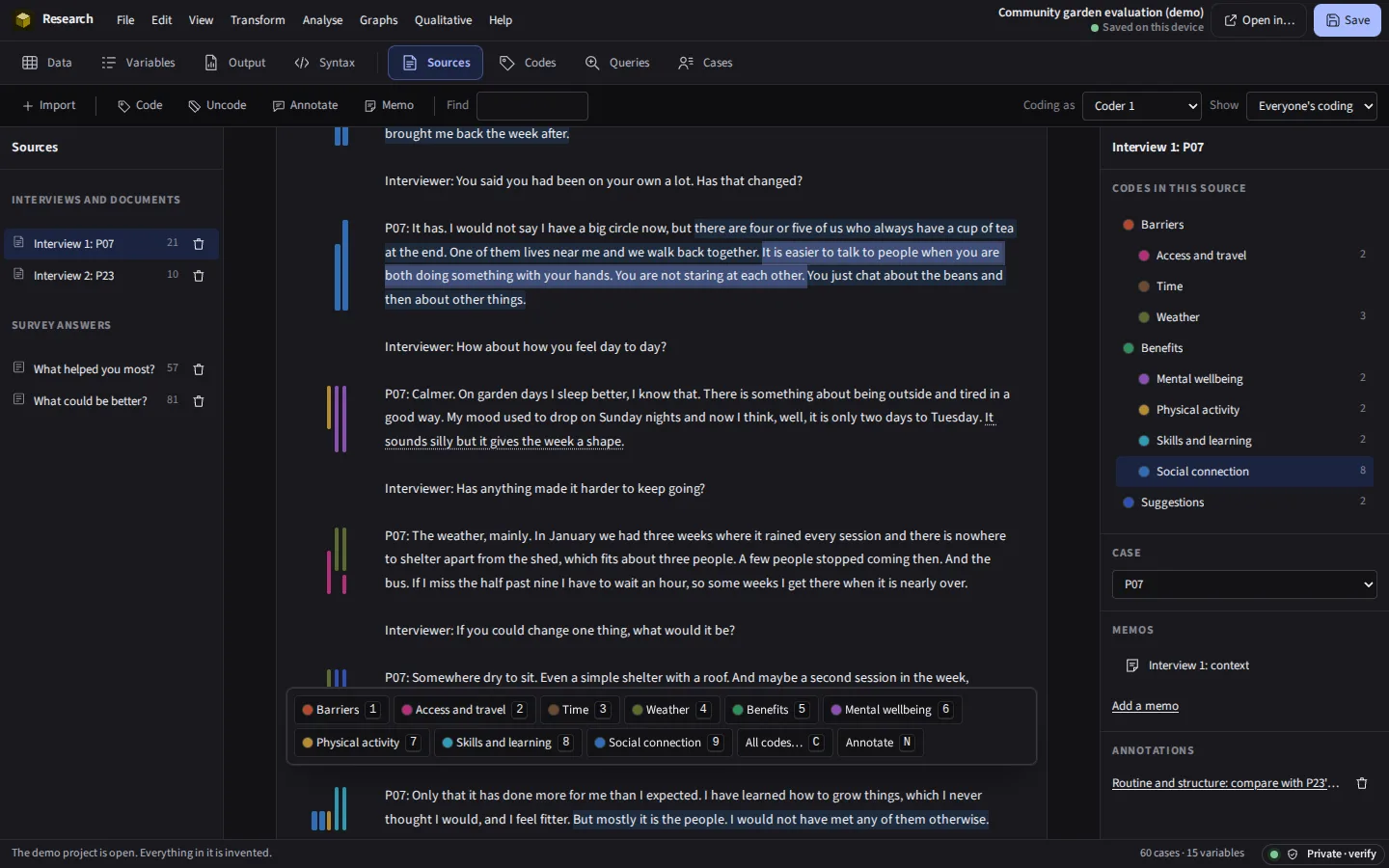
Task: Select the Suggestions code in the codes list
Action: tap(1244, 502)
